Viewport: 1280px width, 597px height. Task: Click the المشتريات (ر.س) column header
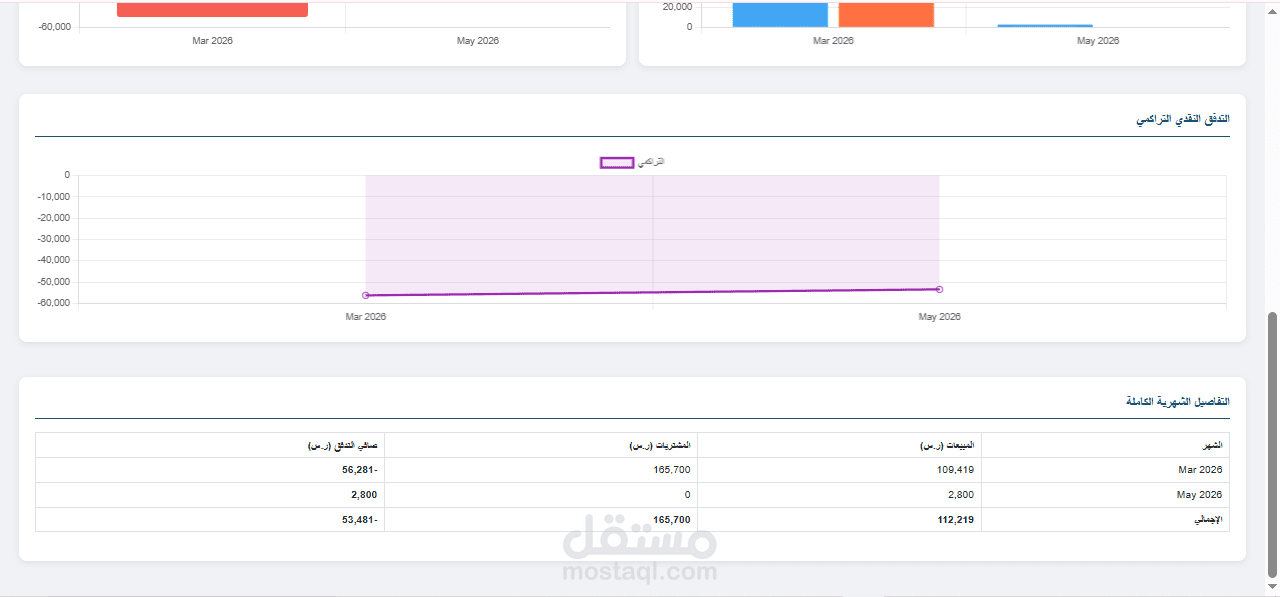[x=541, y=445]
